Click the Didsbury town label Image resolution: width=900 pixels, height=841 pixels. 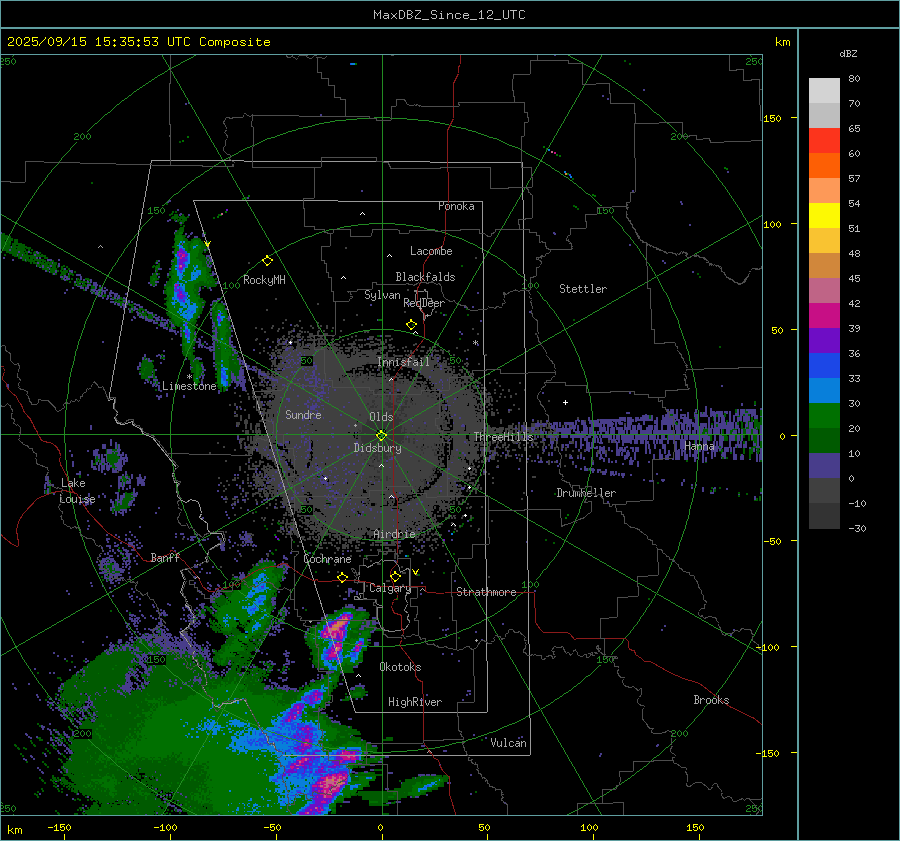(378, 448)
